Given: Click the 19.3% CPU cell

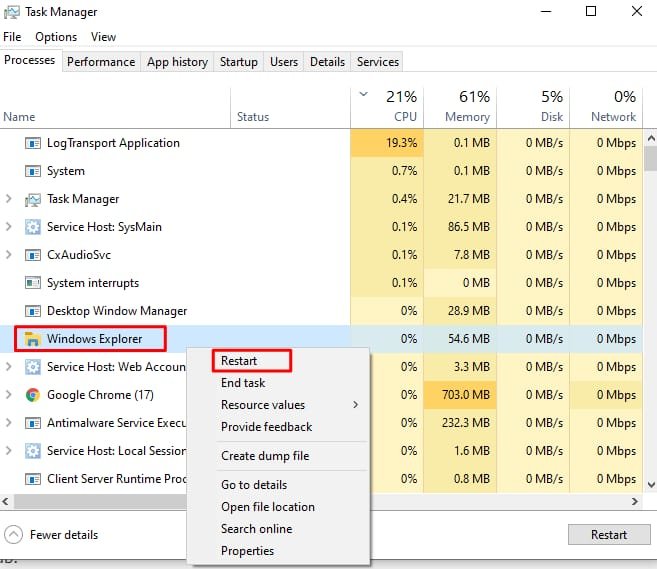Looking at the screenshot, I should coord(387,143).
